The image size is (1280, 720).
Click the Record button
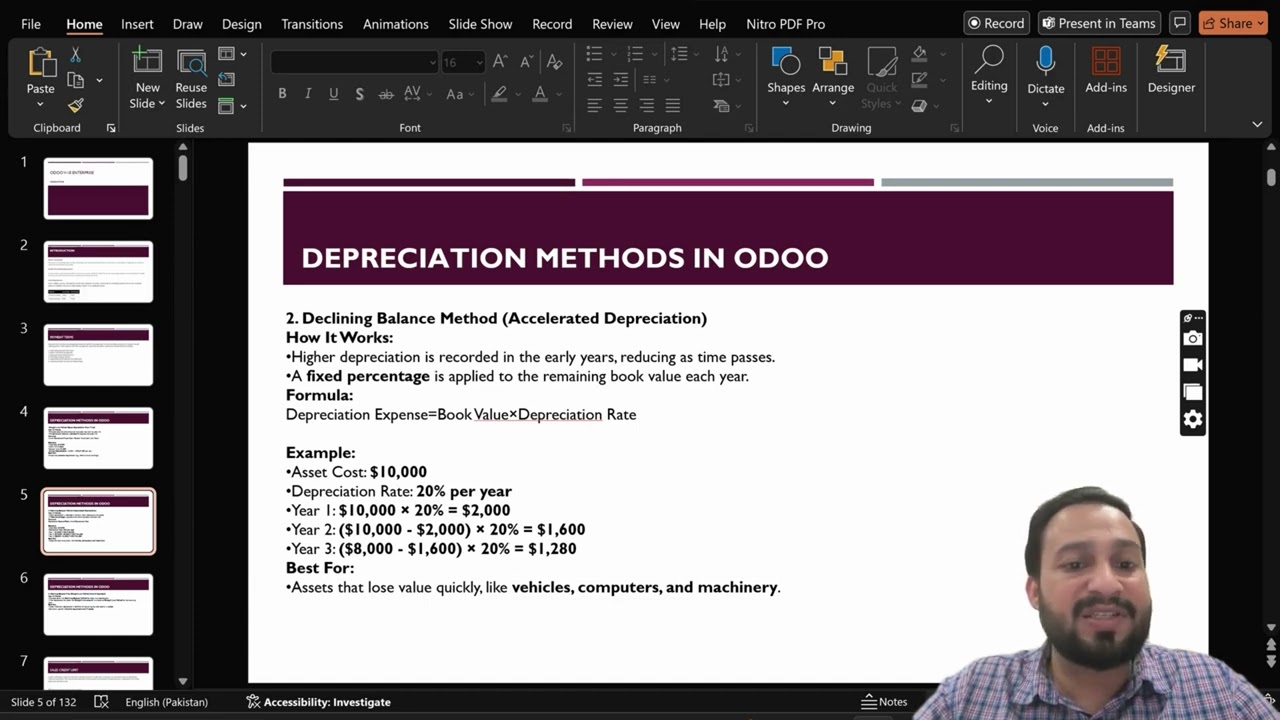pos(996,23)
